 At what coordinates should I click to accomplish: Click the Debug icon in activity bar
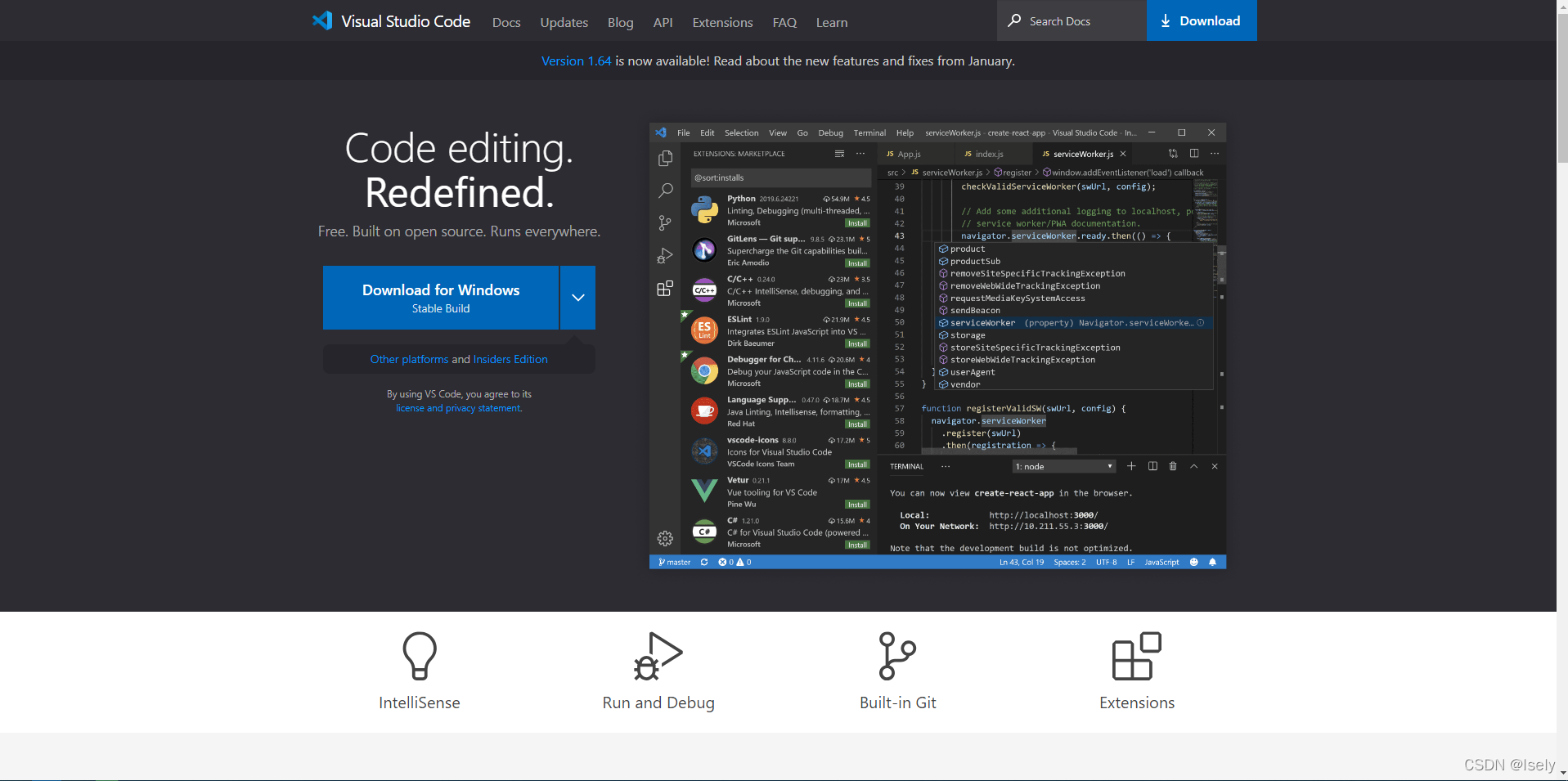666,256
